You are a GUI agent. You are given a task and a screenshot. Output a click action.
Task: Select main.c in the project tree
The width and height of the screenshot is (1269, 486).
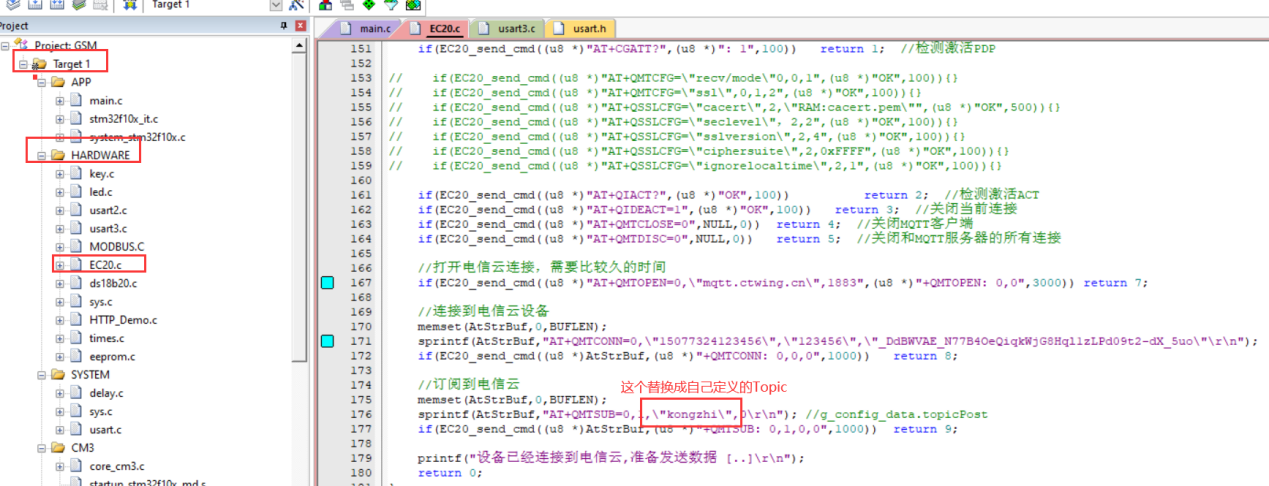106,101
